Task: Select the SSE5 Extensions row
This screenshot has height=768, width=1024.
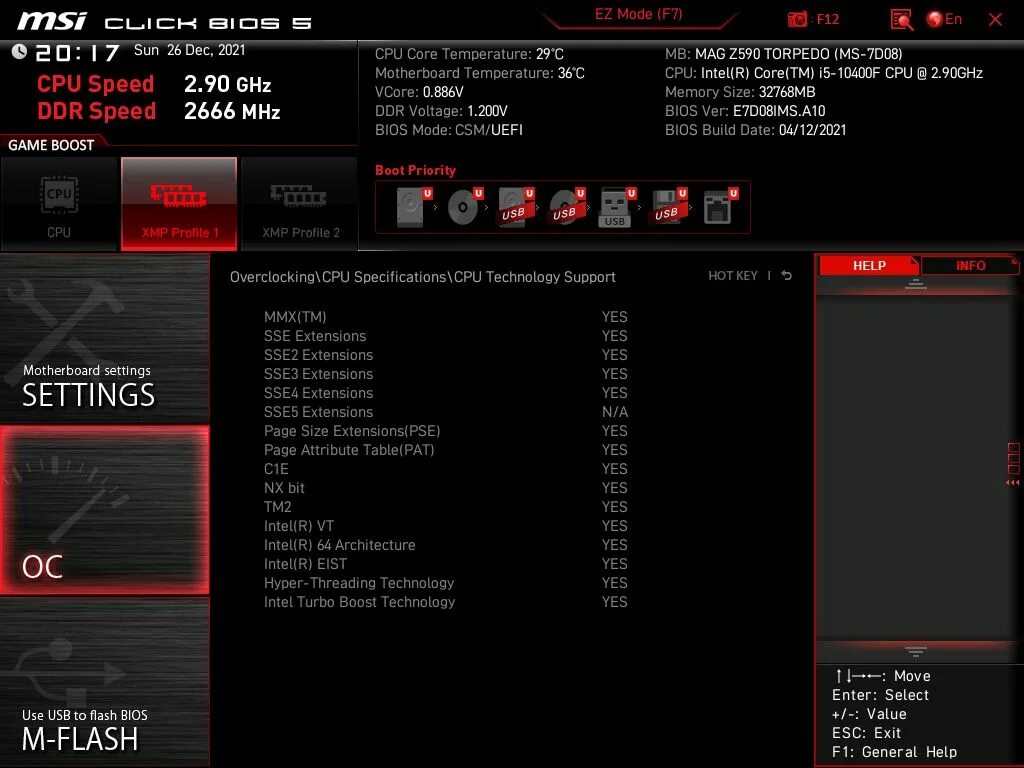Action: click(445, 411)
